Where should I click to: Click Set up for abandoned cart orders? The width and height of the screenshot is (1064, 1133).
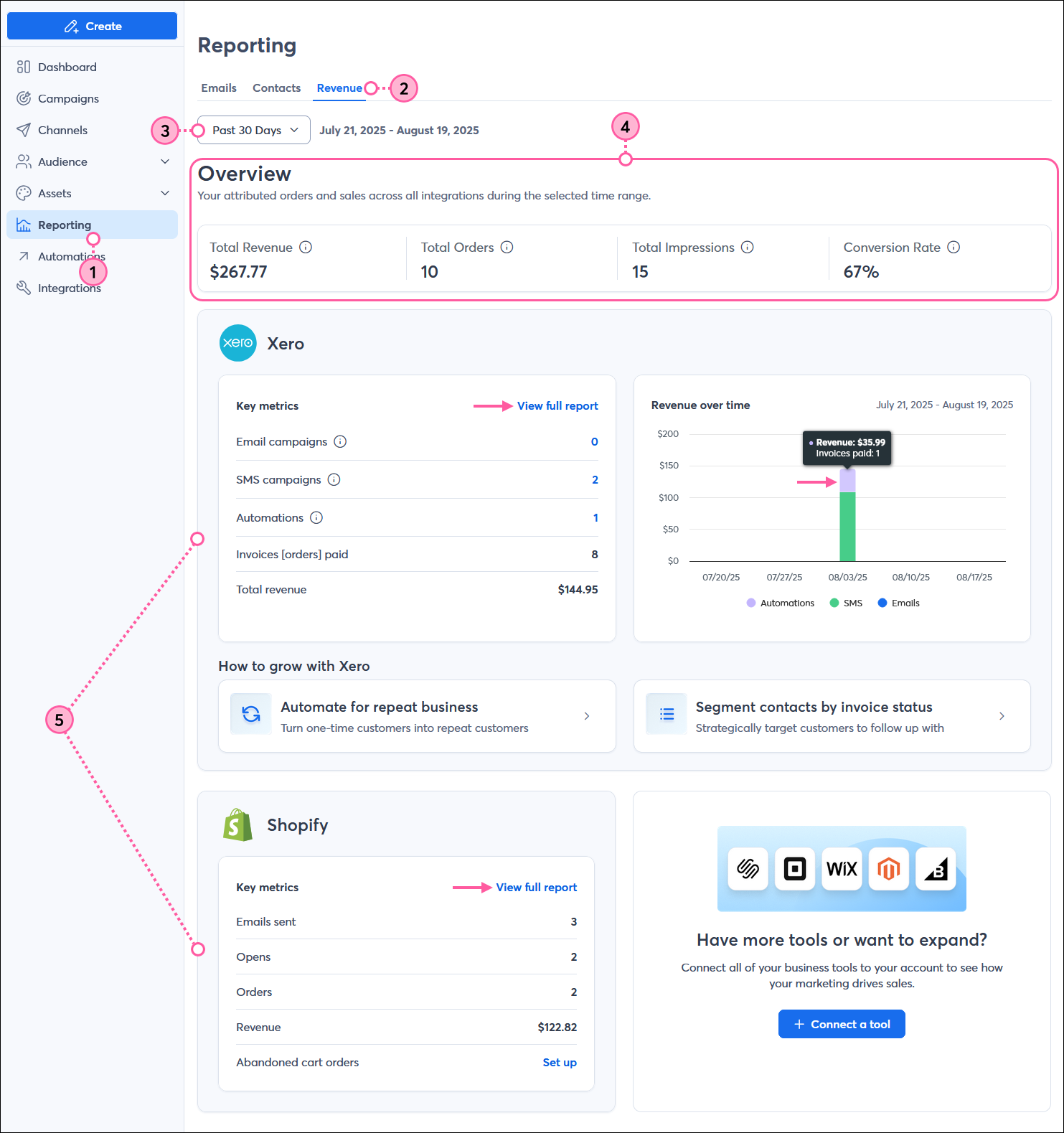click(560, 1062)
